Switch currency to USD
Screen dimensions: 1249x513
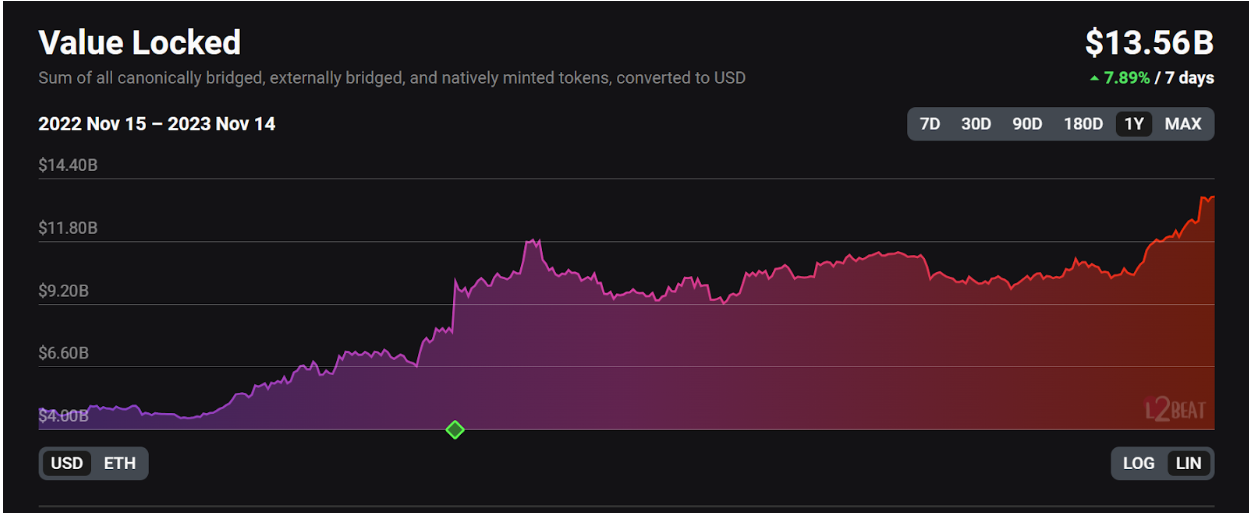coord(67,463)
